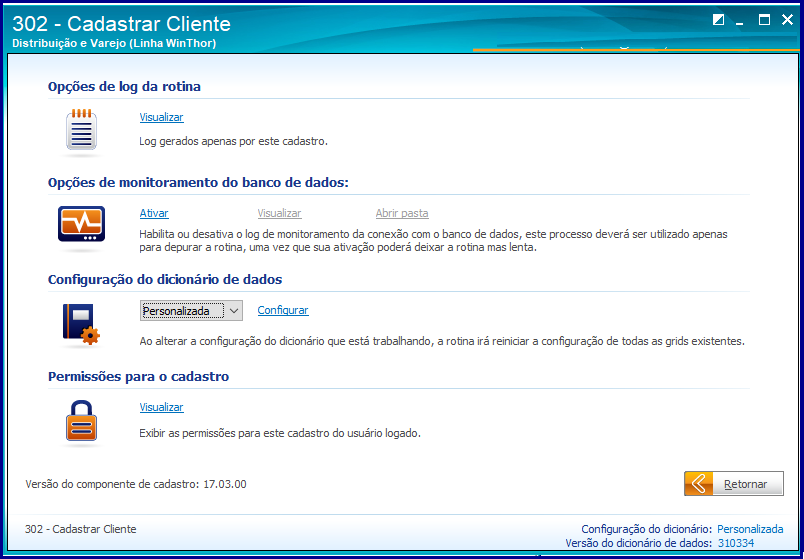Click the orange padlock permissions icon
Viewport: 804px width, 559px height.
click(81, 421)
